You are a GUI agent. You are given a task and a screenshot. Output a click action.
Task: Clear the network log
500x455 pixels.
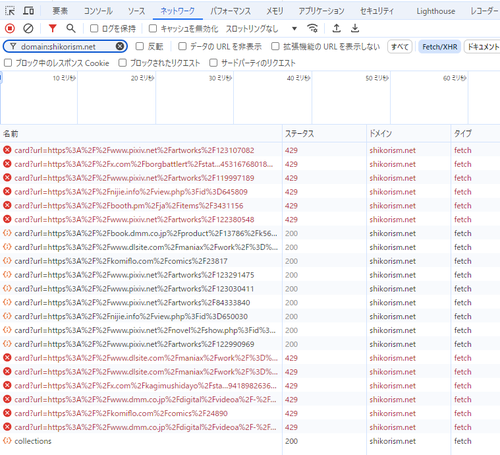tap(28, 29)
